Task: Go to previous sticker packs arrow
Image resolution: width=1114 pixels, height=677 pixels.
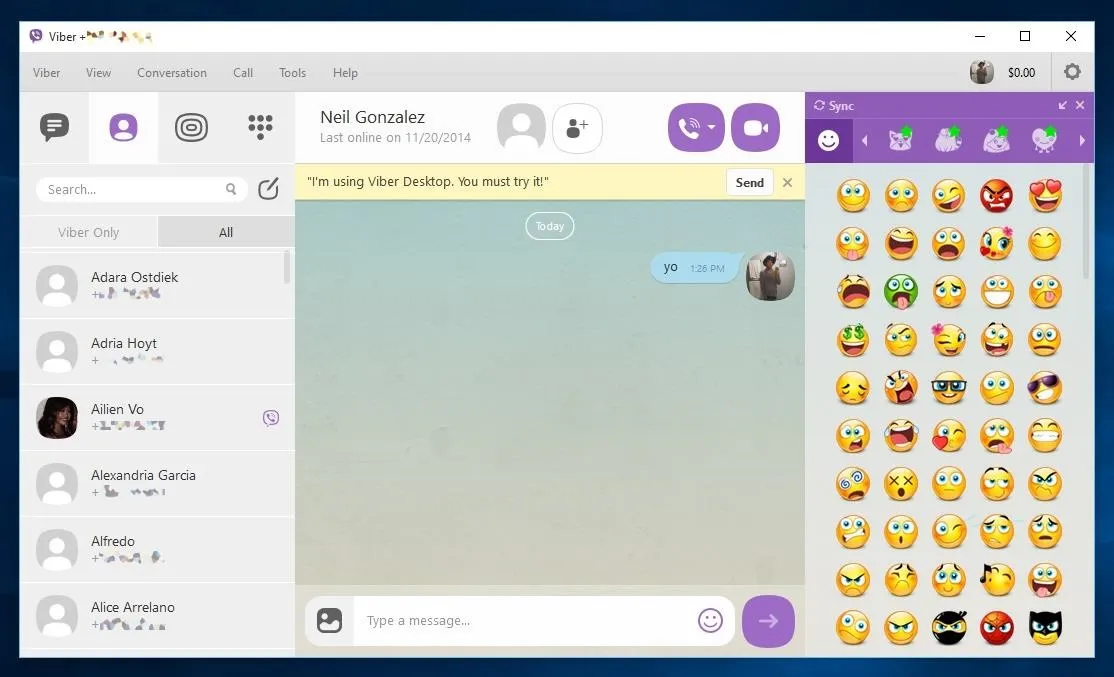Action: click(x=865, y=141)
